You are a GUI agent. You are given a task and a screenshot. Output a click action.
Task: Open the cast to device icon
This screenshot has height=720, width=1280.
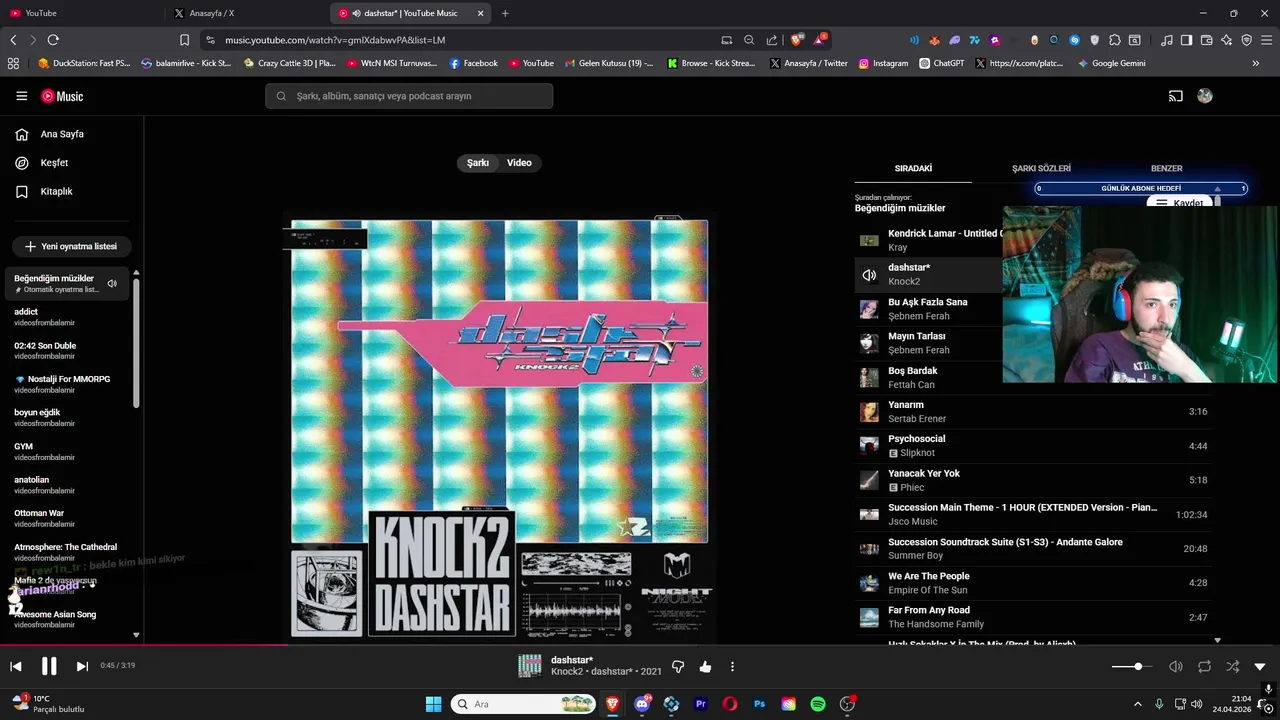pyautogui.click(x=1176, y=96)
